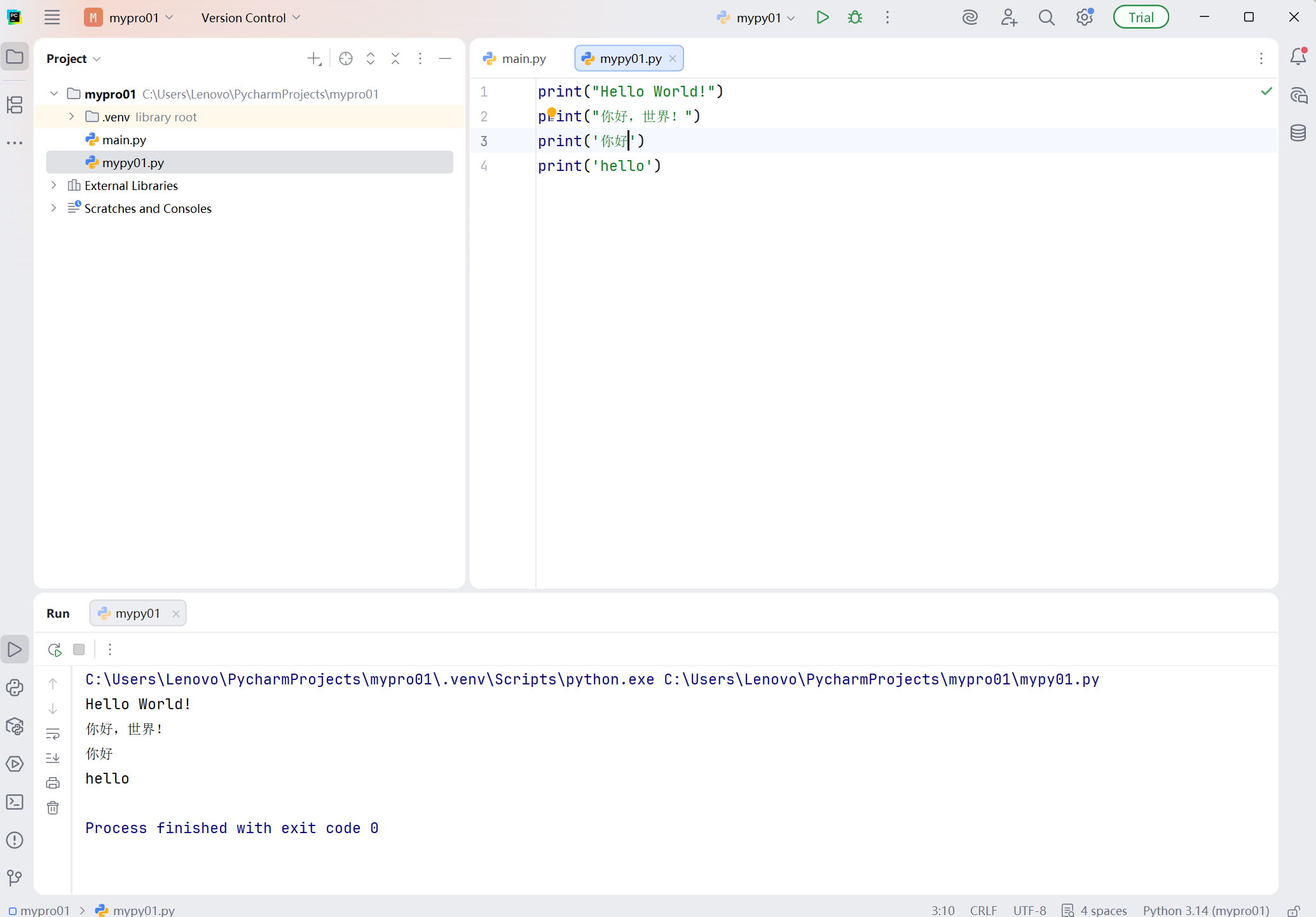Open the Git version control tool window
The width and height of the screenshot is (1316, 917).
coord(15,878)
